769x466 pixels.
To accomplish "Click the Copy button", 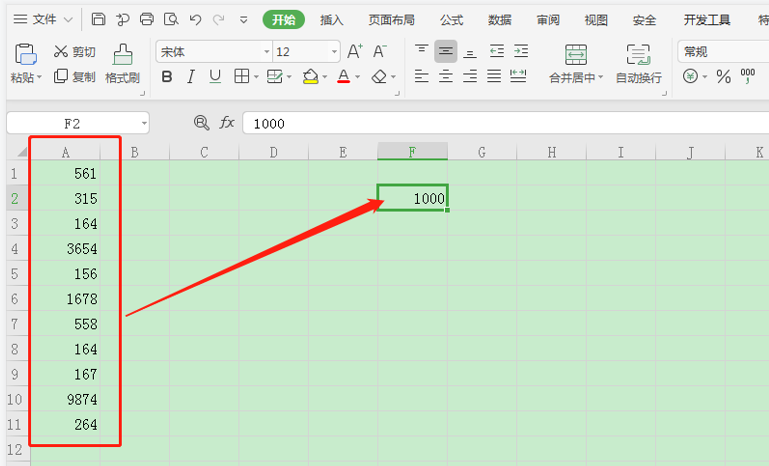I will [x=74, y=77].
